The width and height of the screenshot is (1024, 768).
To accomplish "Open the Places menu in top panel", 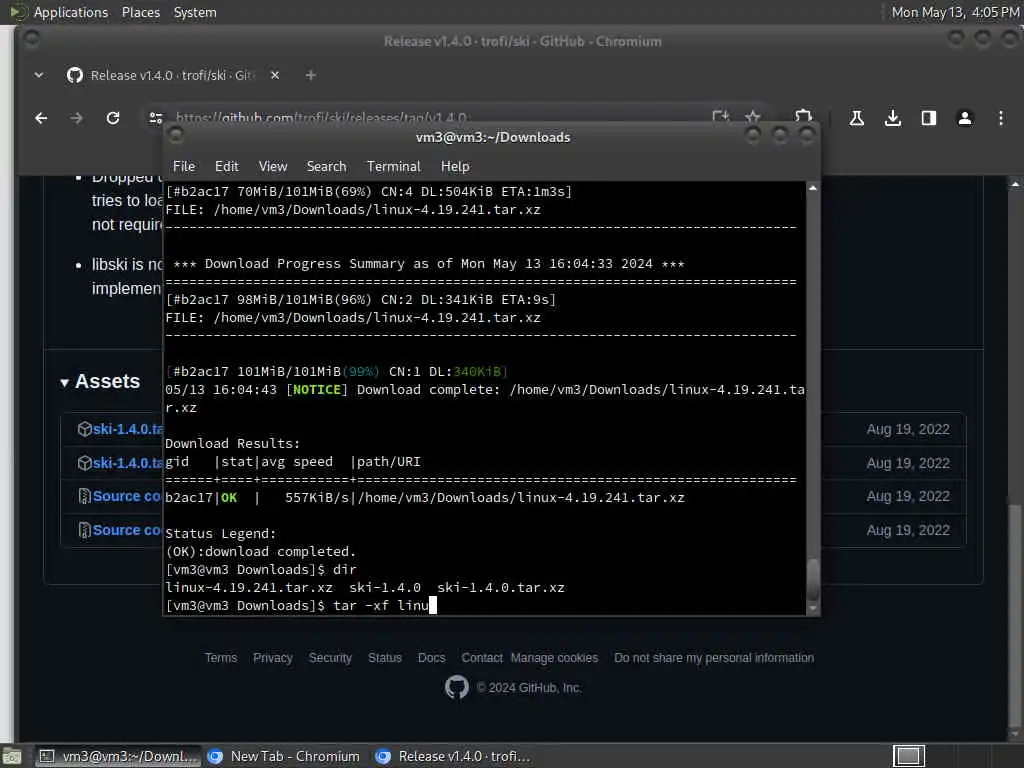I will point(141,12).
